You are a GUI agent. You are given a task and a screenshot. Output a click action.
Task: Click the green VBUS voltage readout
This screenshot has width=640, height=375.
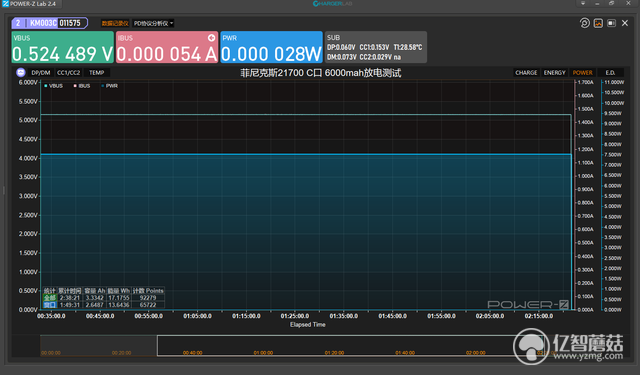tap(62, 47)
